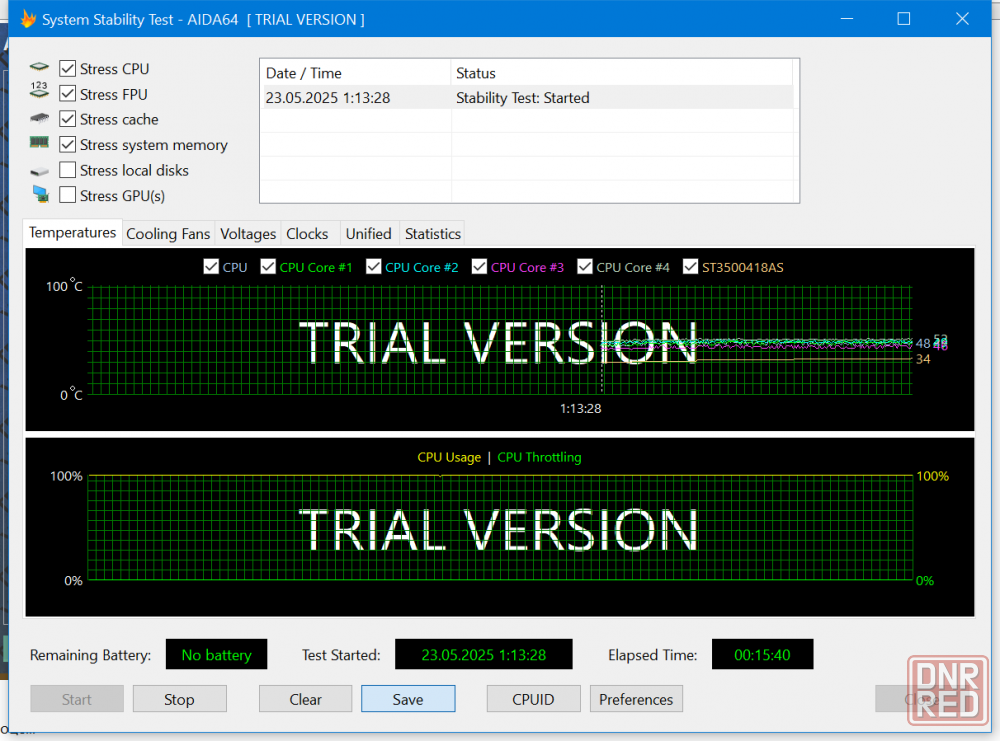Click the cache chip icon beside Stress cache
The image size is (1000, 741).
[39, 119]
